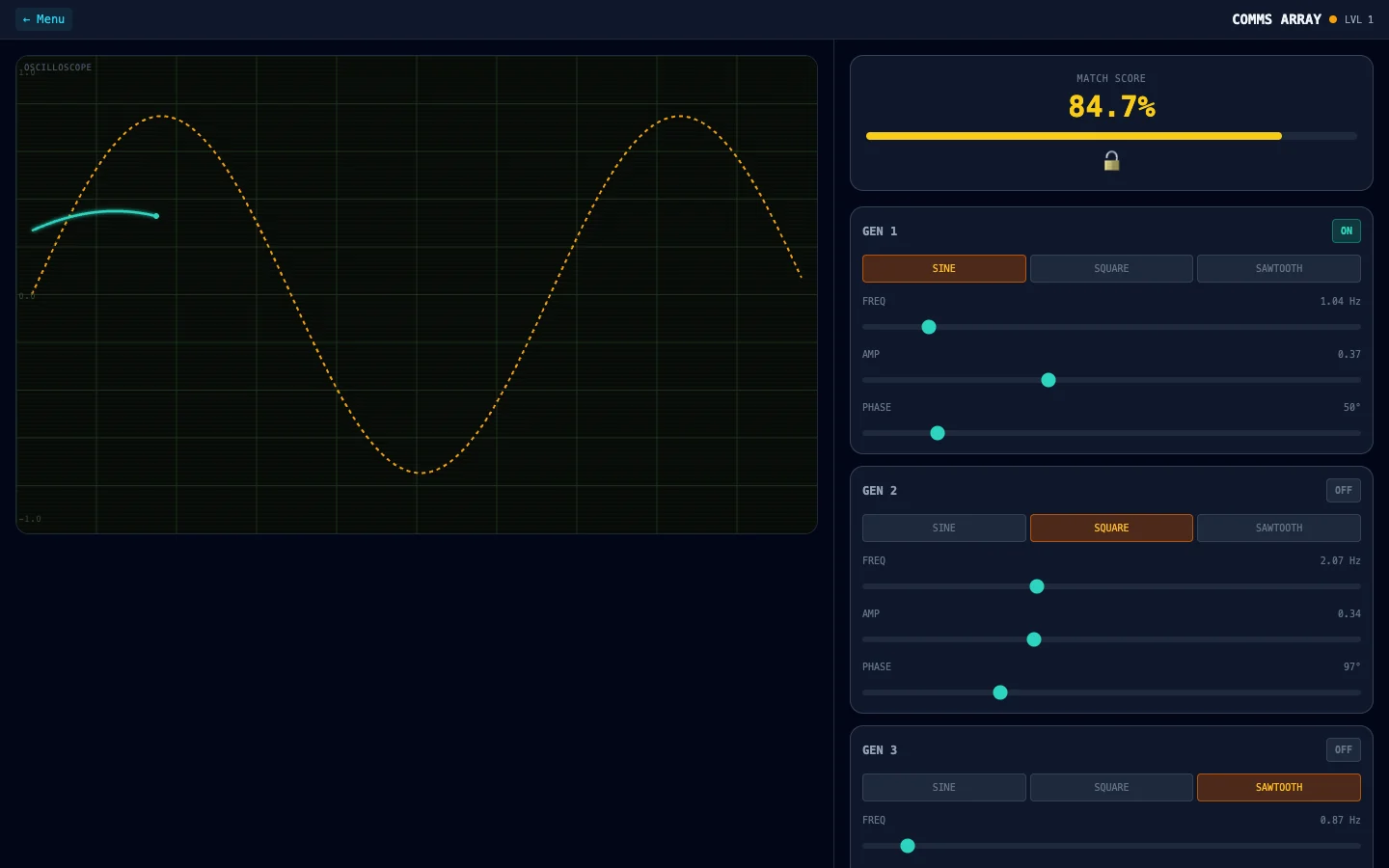
Task: Click the 1.04 Hz frequency value
Action: [1340, 301]
